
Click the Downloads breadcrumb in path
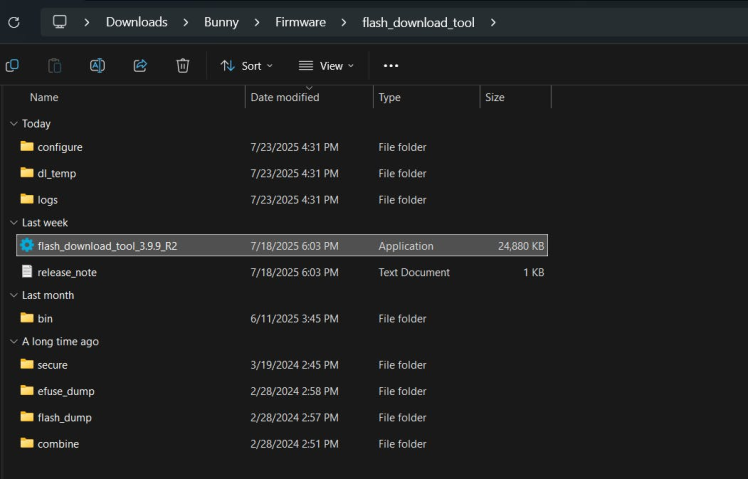click(136, 22)
